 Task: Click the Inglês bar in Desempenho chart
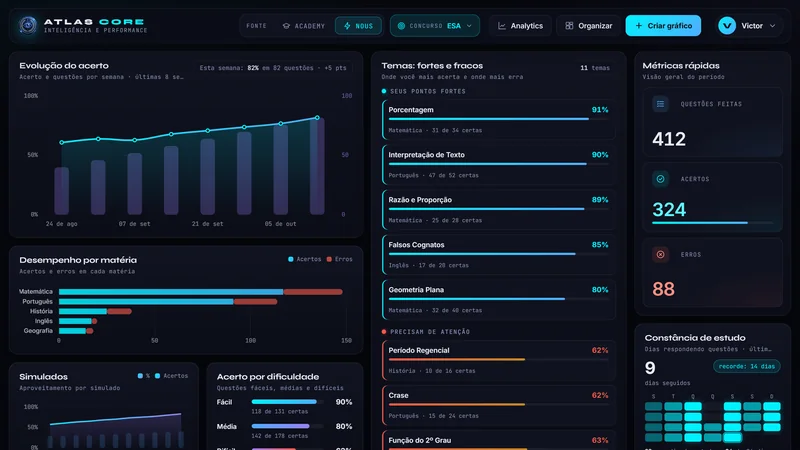[78, 321]
